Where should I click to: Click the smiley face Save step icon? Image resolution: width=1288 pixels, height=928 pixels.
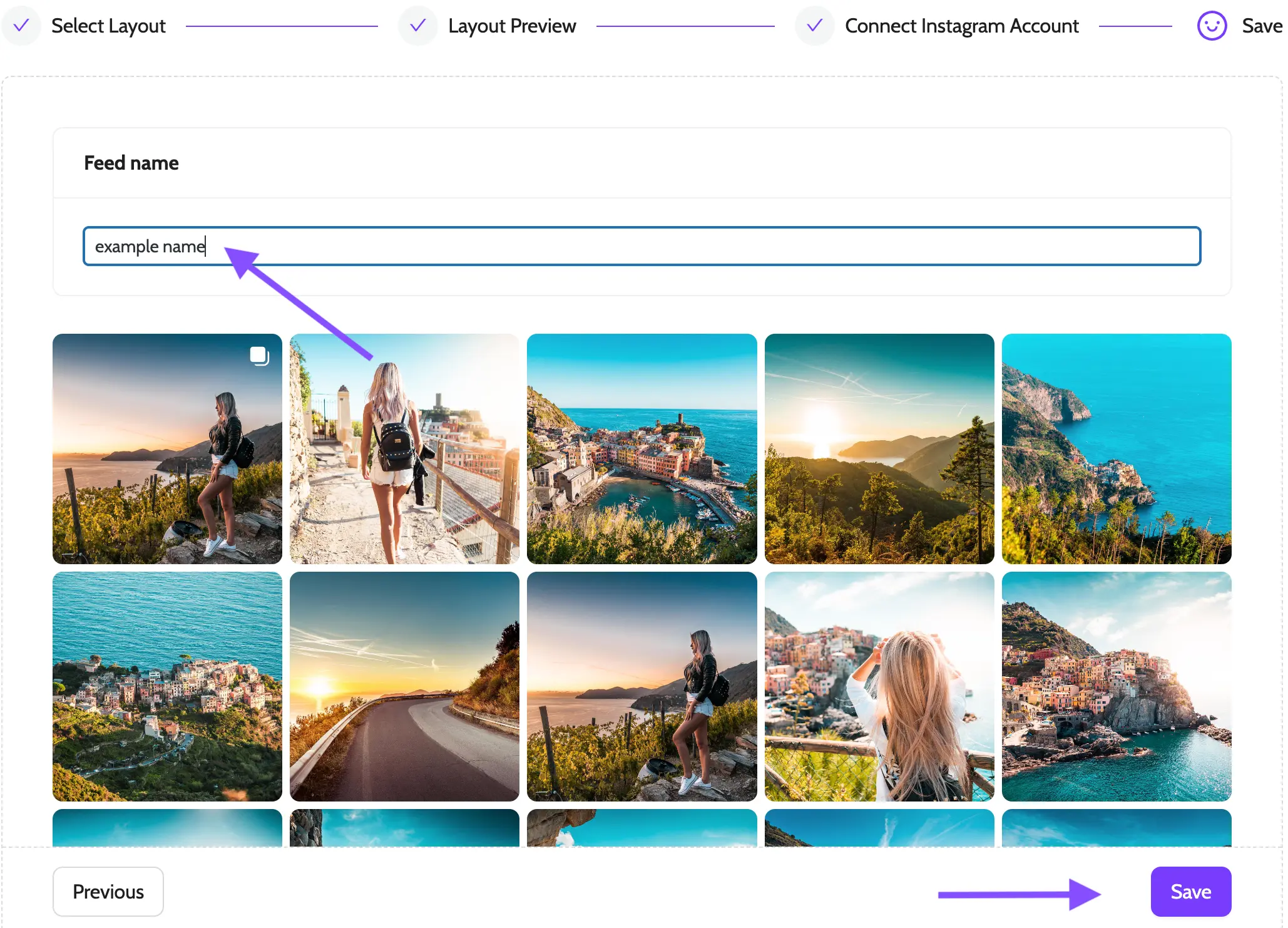(1212, 26)
